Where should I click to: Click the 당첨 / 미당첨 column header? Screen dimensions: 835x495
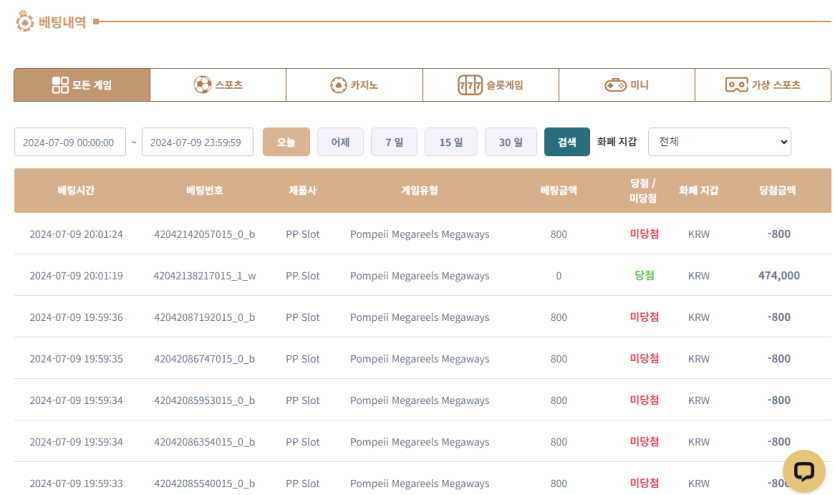pos(643,191)
